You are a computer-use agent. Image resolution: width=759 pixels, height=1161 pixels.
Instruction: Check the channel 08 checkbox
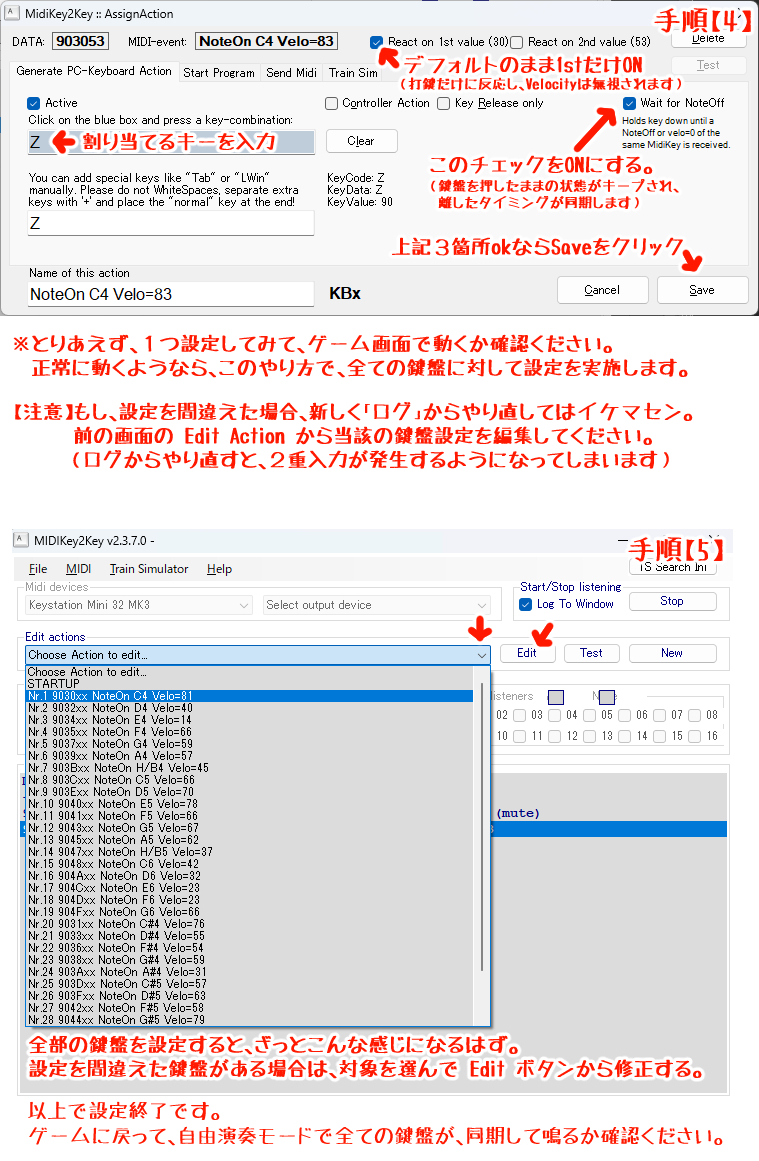pos(695,715)
